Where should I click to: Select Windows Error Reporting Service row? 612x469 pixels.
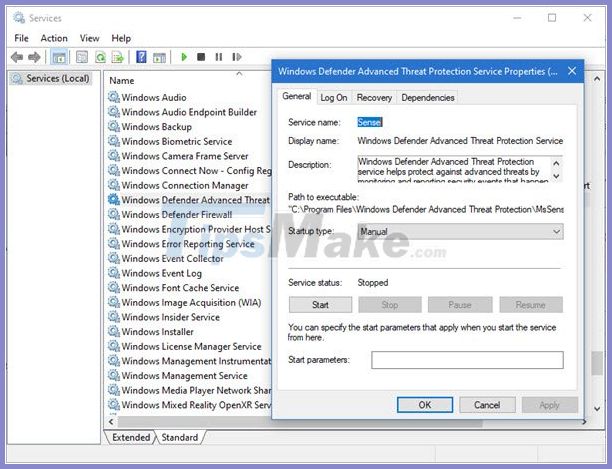pos(189,243)
